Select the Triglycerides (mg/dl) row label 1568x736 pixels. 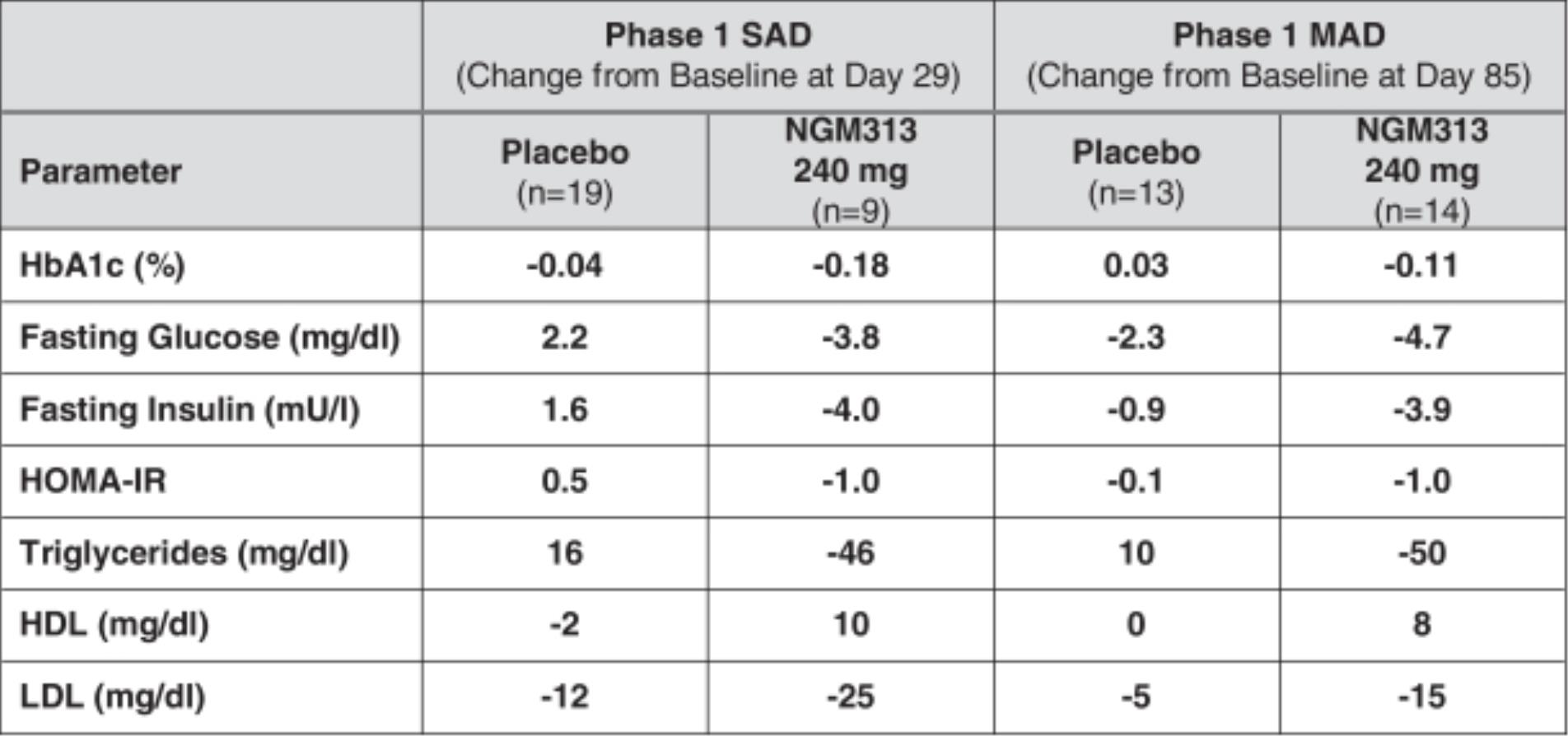(184, 552)
